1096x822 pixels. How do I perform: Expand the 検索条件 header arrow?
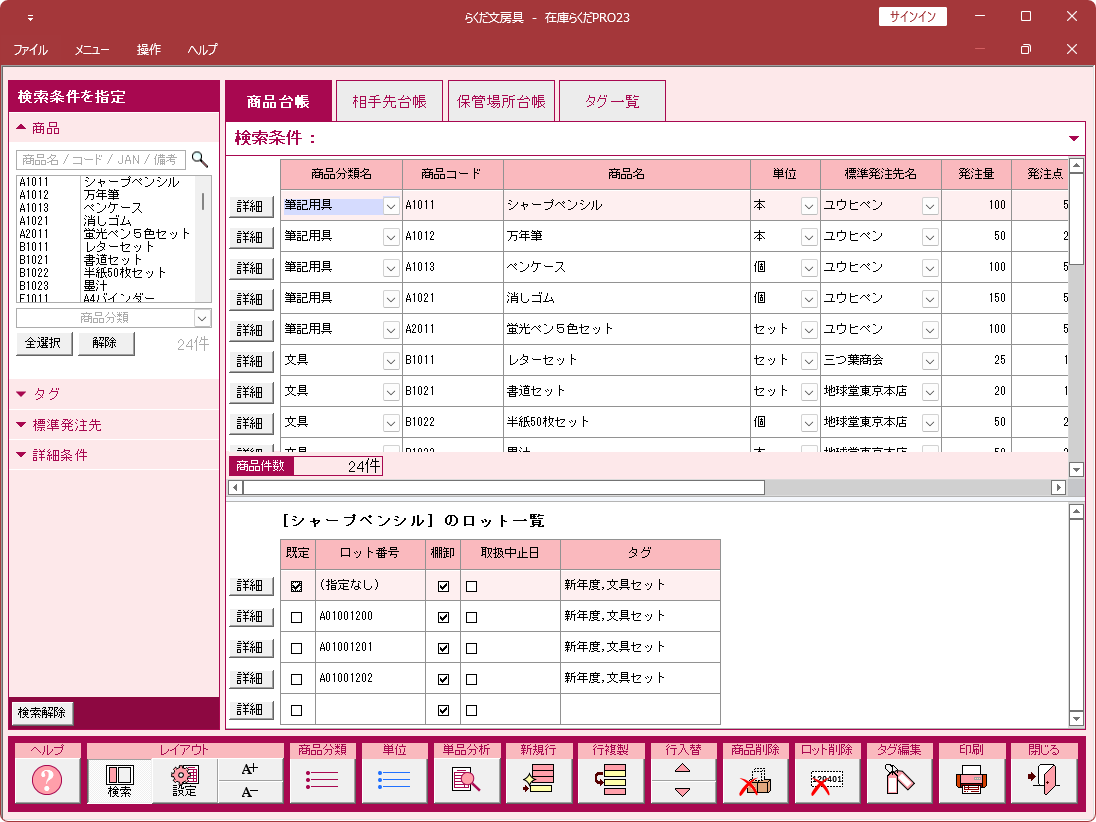point(1074,138)
